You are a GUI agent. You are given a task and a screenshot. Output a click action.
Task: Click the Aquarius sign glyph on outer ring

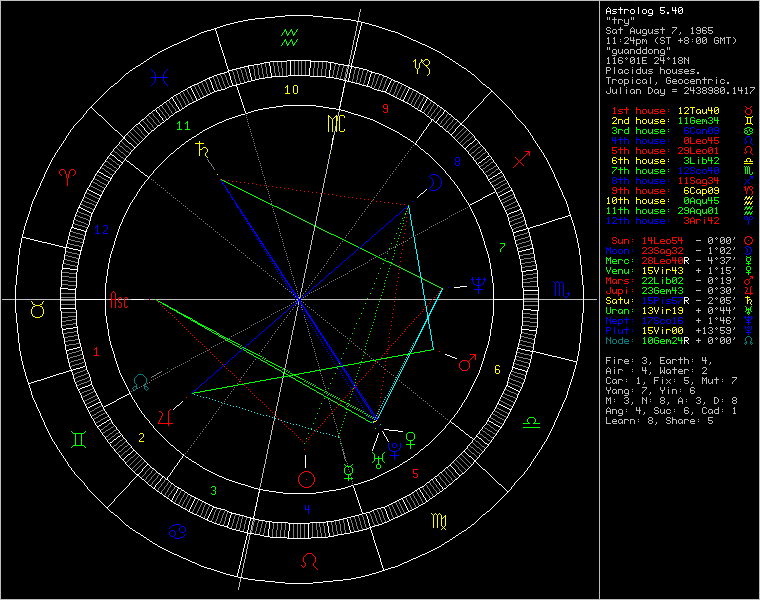(x=289, y=38)
